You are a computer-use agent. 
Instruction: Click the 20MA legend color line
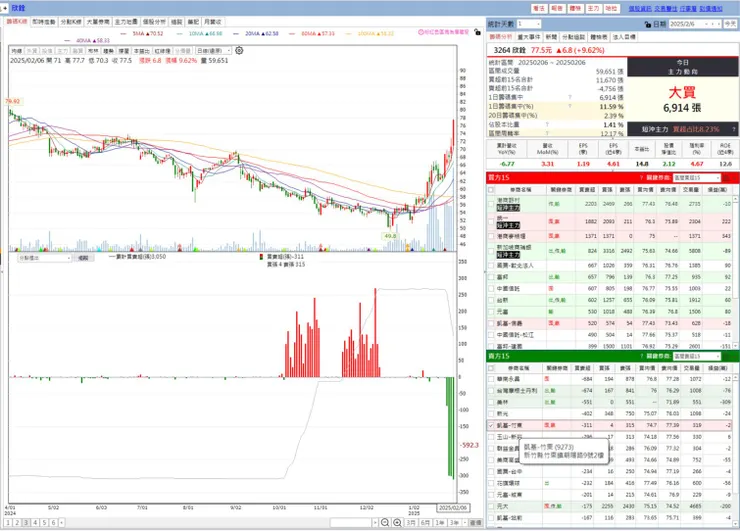coord(236,34)
